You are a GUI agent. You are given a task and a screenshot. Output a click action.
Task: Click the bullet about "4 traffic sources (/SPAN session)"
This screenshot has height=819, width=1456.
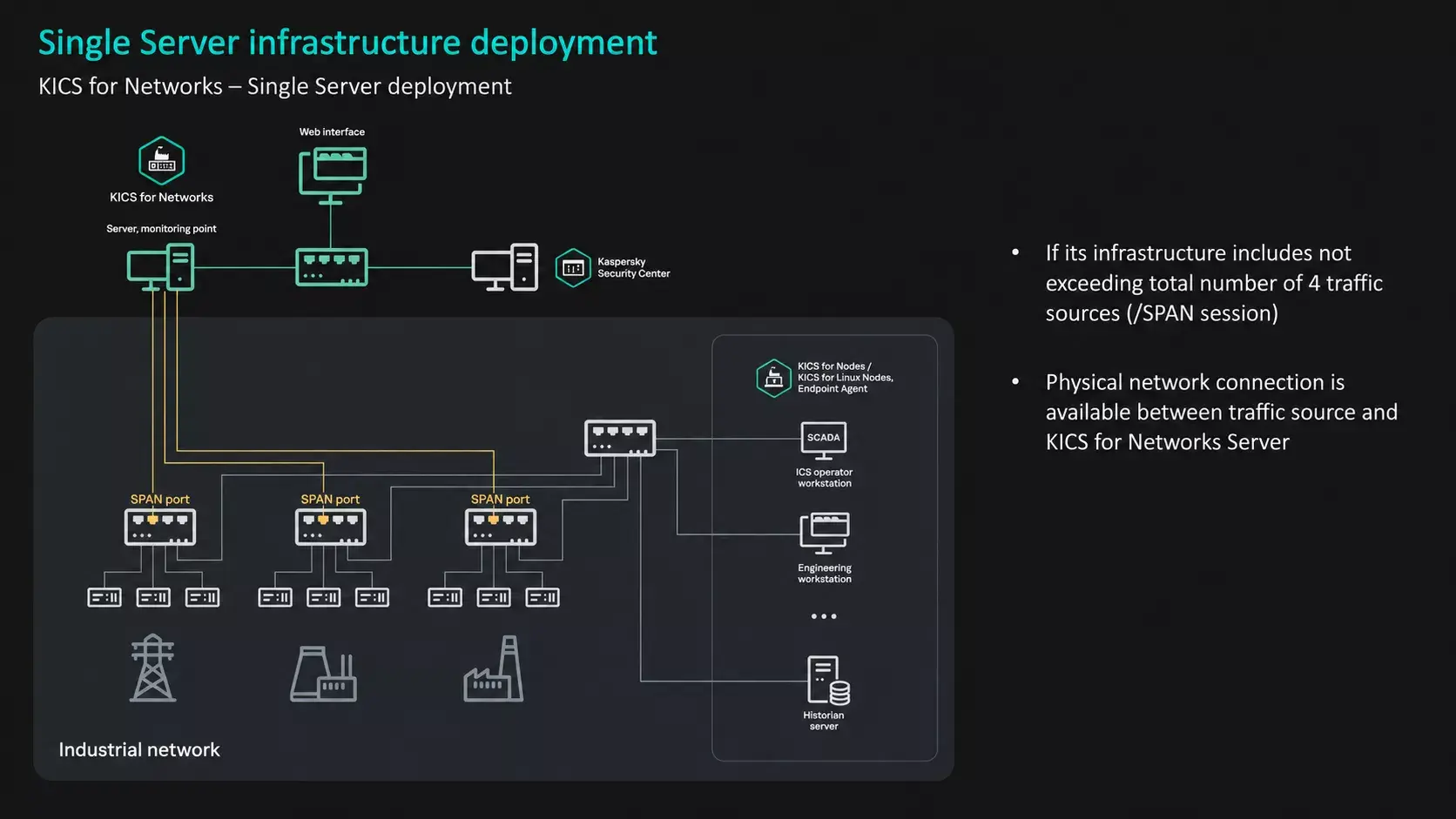click(x=1214, y=283)
